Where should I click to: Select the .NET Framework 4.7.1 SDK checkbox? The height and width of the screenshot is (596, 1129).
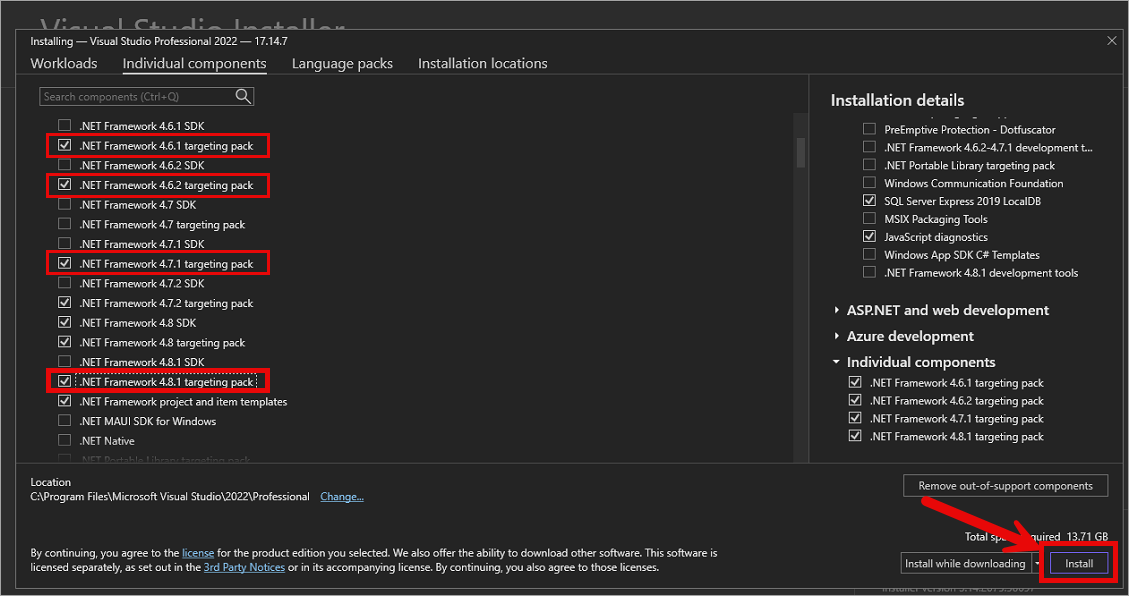65,244
